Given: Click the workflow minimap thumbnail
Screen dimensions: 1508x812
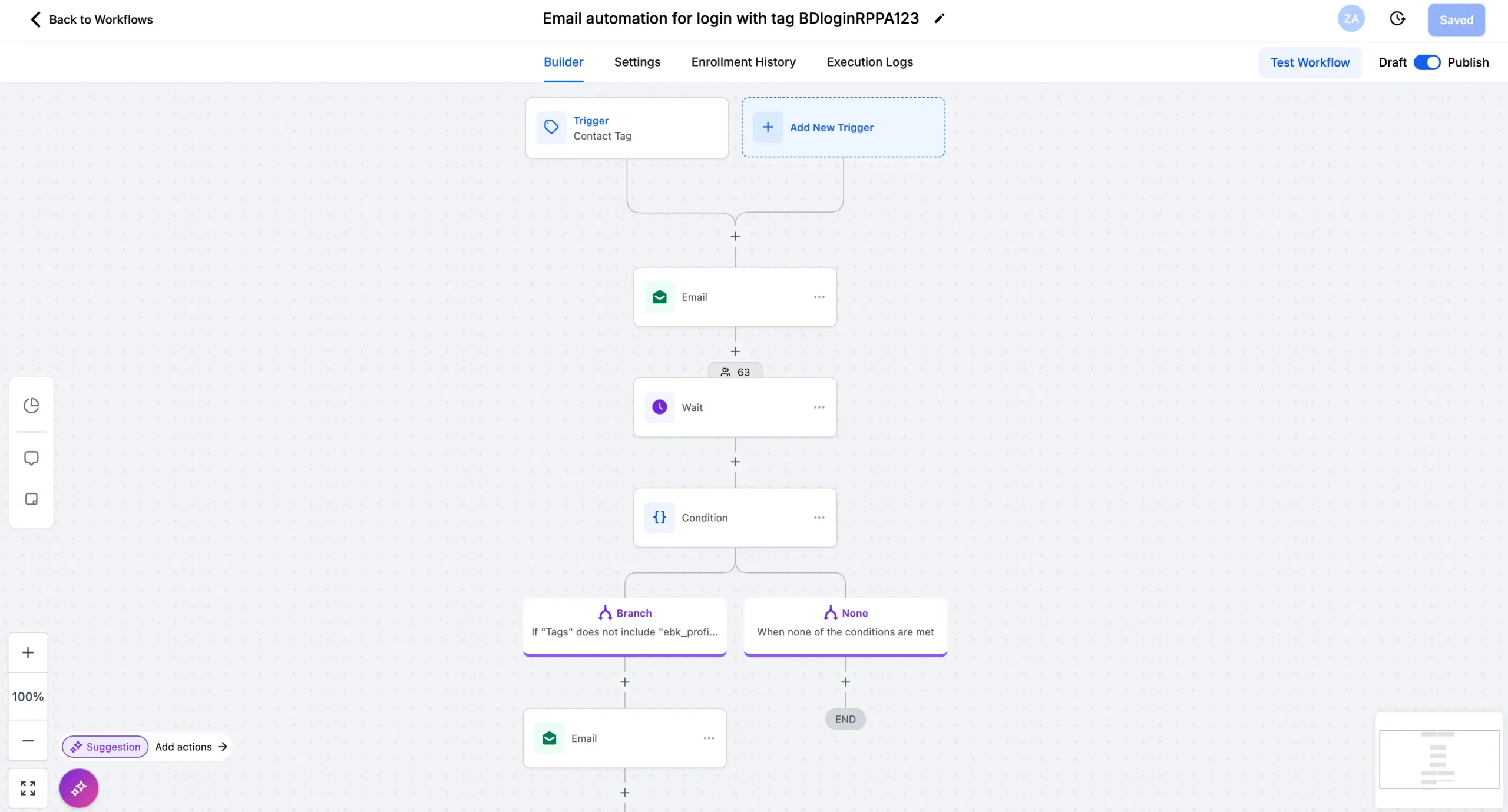Looking at the screenshot, I should coord(1438,759).
